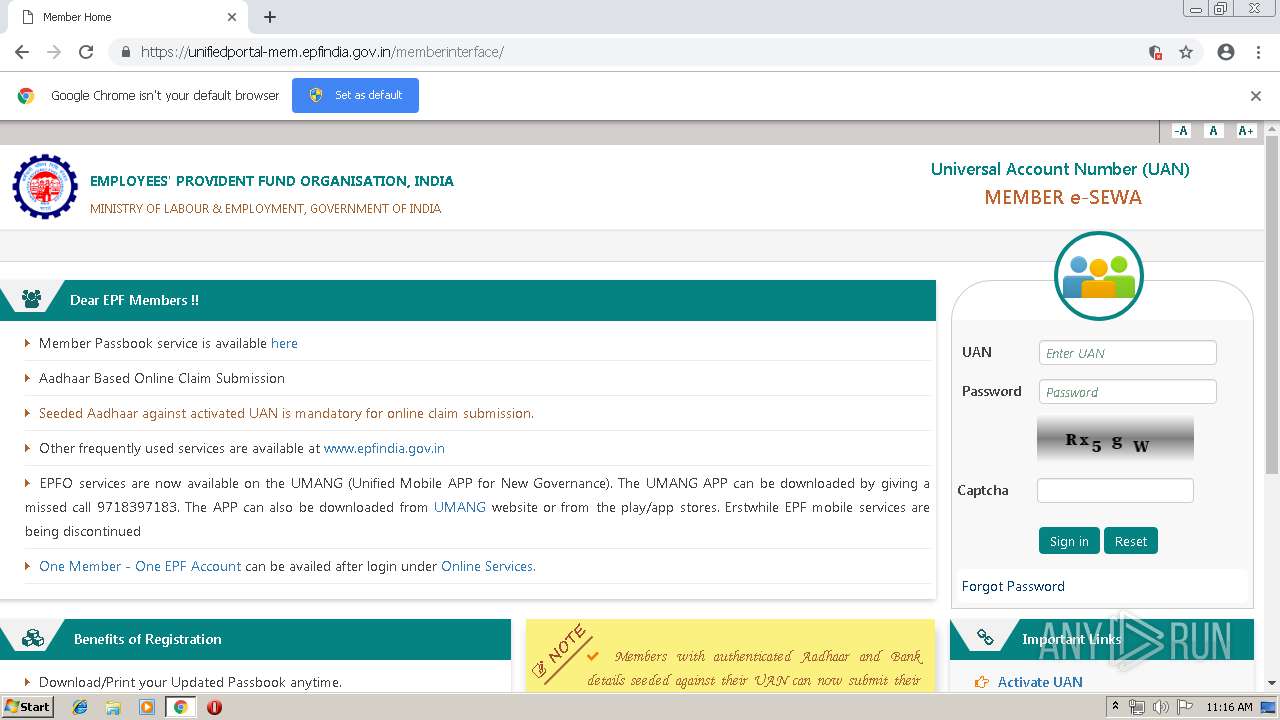Decrease font size with -A
This screenshot has height=720, width=1280.
pyautogui.click(x=1181, y=131)
